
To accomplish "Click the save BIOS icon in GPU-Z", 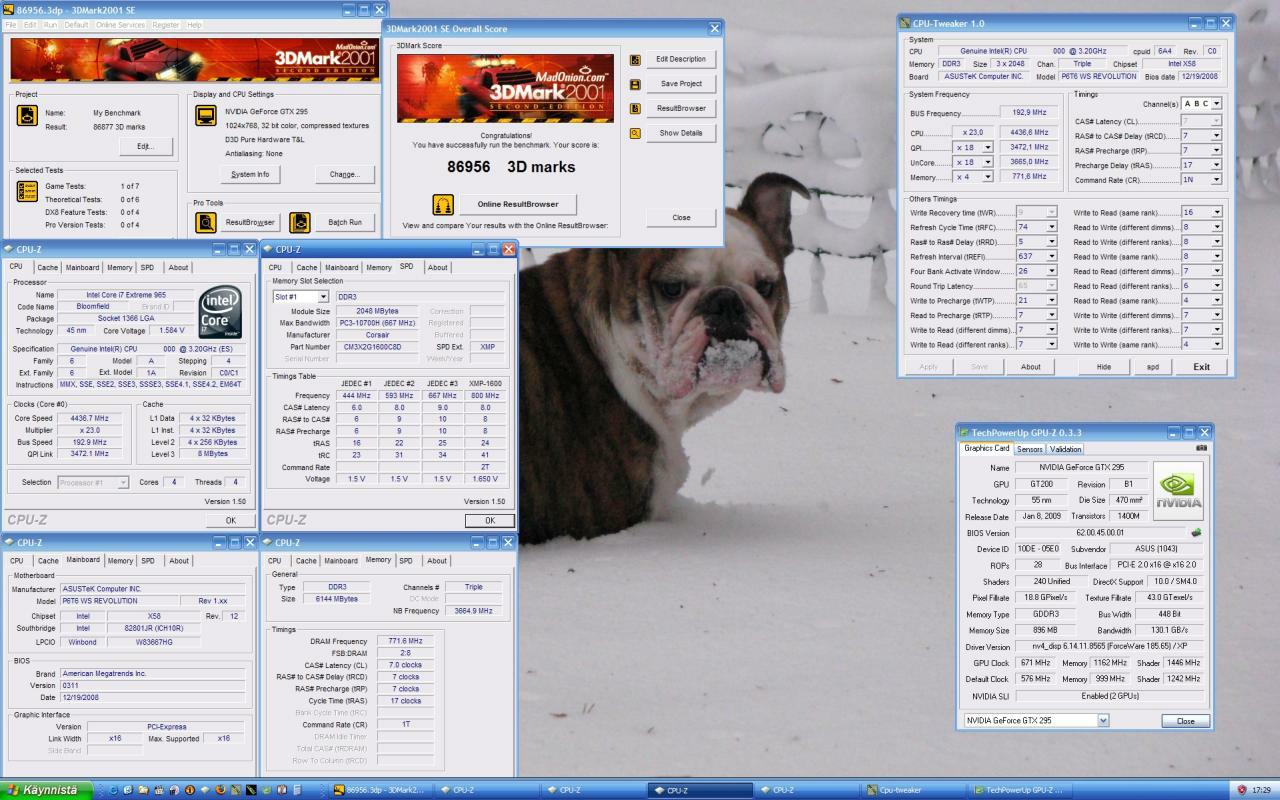I will (1196, 533).
